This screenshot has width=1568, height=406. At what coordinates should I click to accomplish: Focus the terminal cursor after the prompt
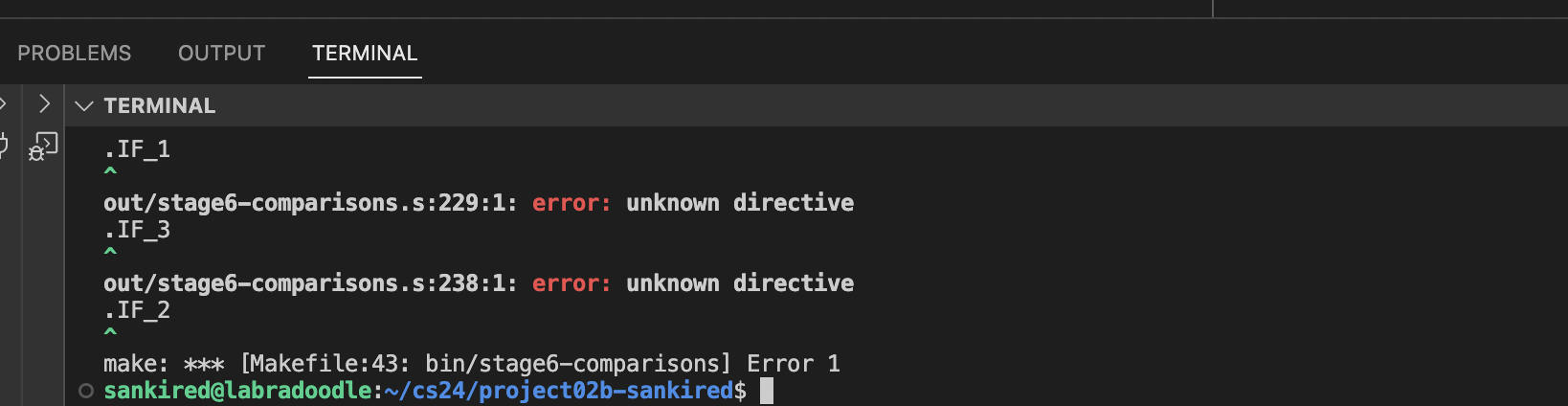(x=767, y=391)
